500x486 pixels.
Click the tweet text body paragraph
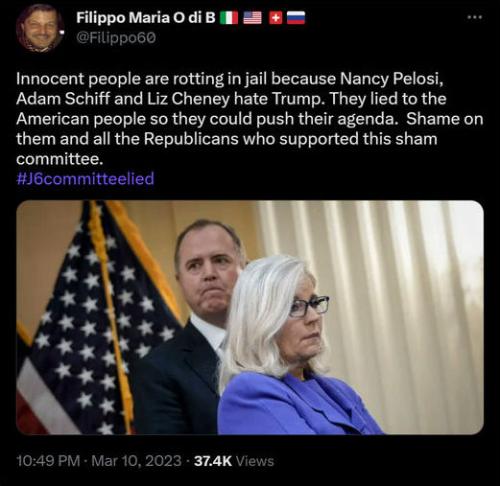point(249,119)
